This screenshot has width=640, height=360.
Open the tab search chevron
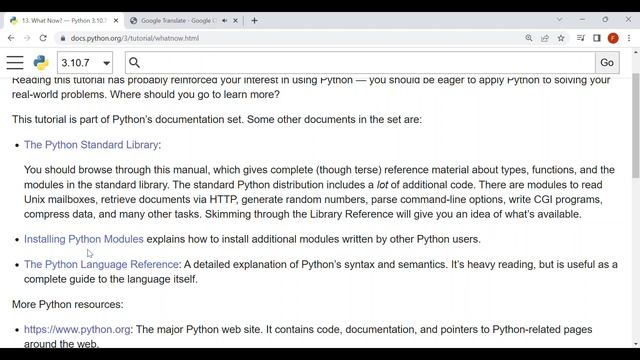click(560, 20)
